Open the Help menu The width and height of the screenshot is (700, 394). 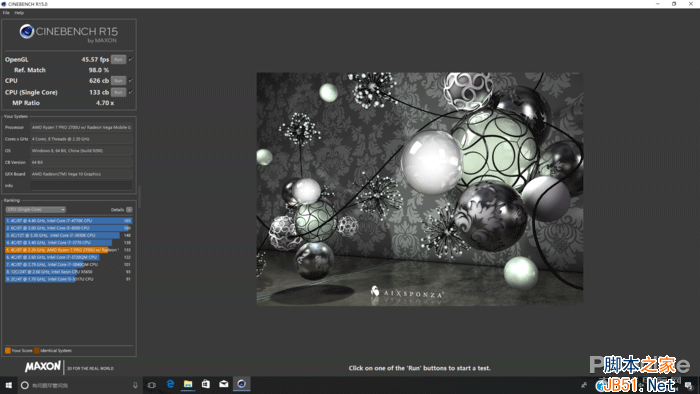pyautogui.click(x=19, y=13)
